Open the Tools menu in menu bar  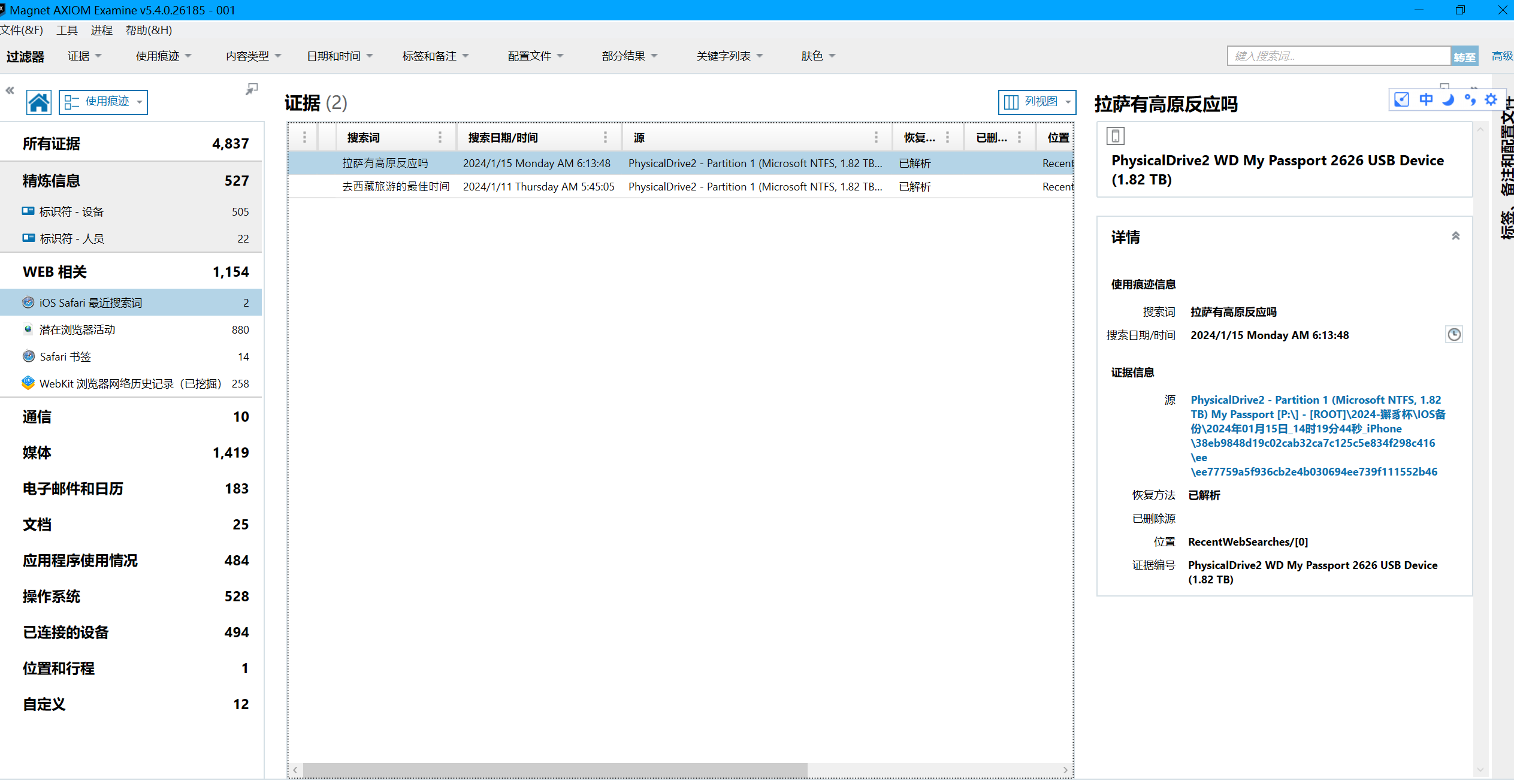[x=67, y=30]
